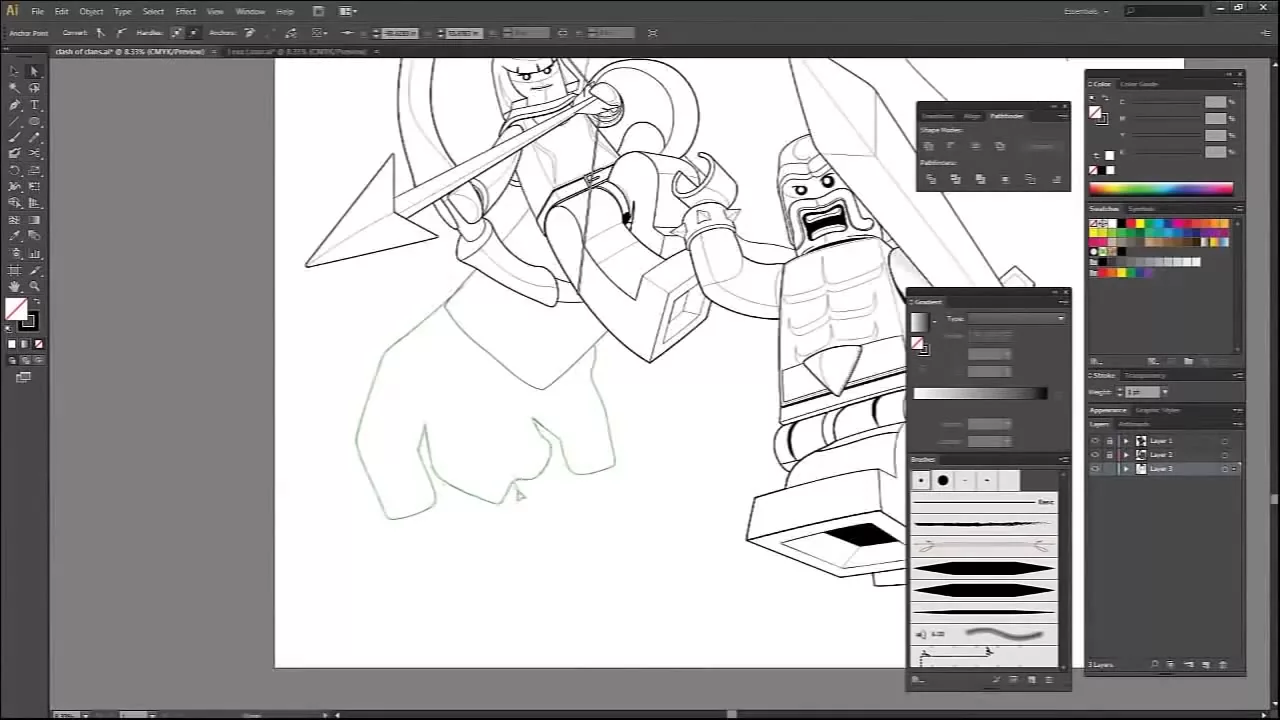Viewport: 1280px width, 720px height.
Task: Select the Rotate tool
Action: [14, 170]
